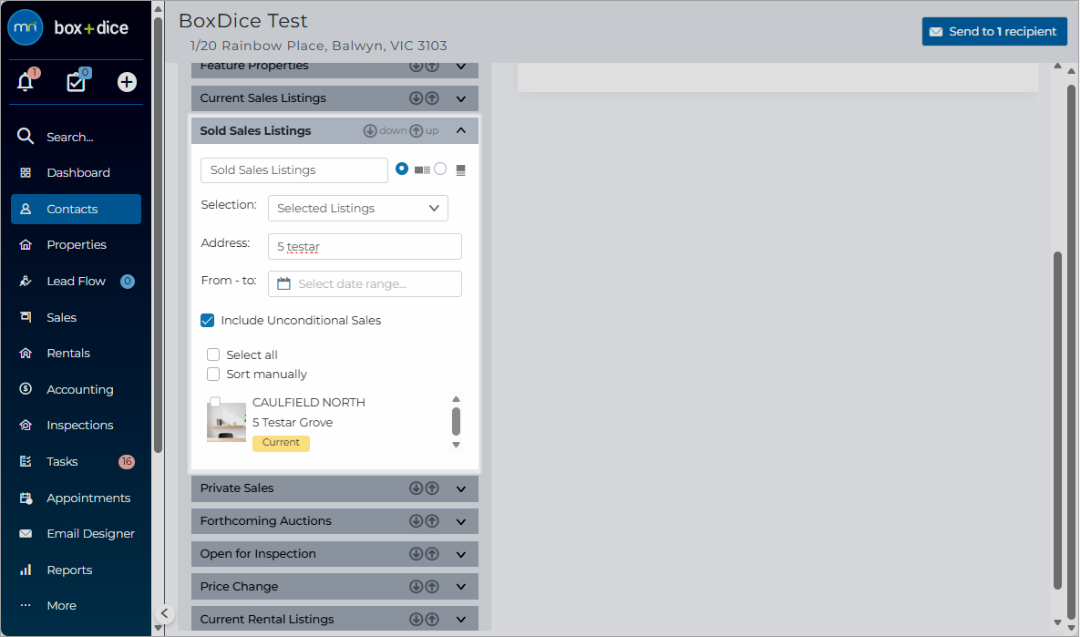Check the Select all checkbox

[x=214, y=355]
